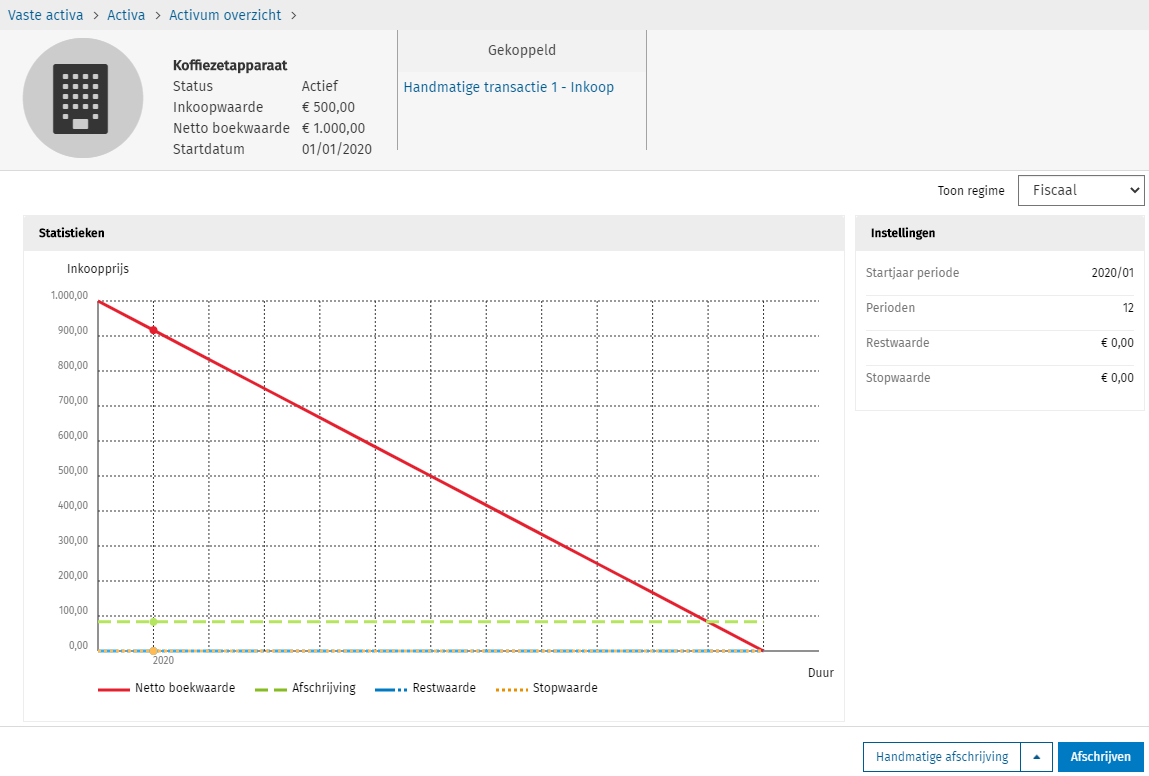Screen dimensions: 1149x776
Task: Click the Activum overzicht breadcrumb
Action: click(225, 15)
